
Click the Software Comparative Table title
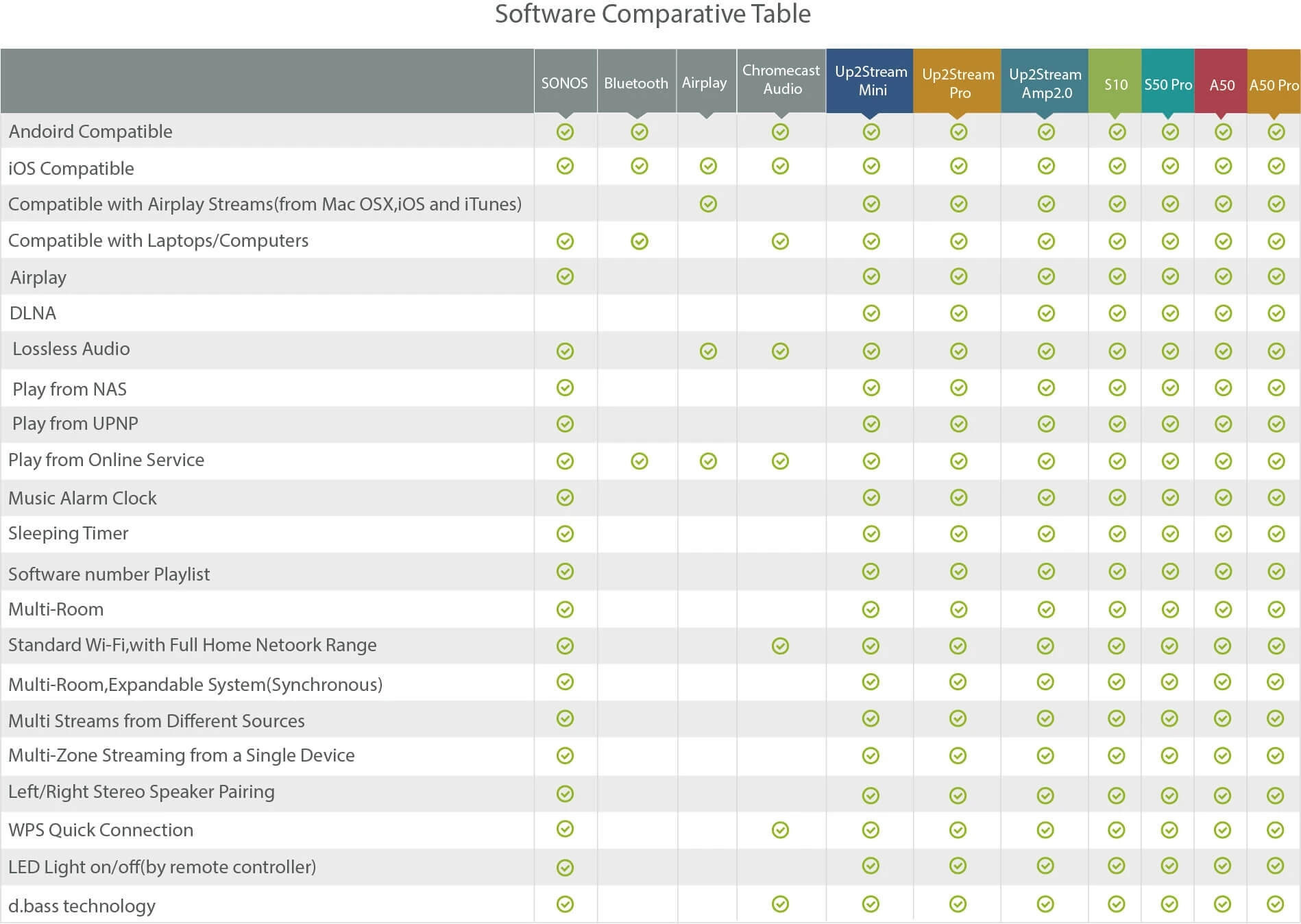click(653, 14)
